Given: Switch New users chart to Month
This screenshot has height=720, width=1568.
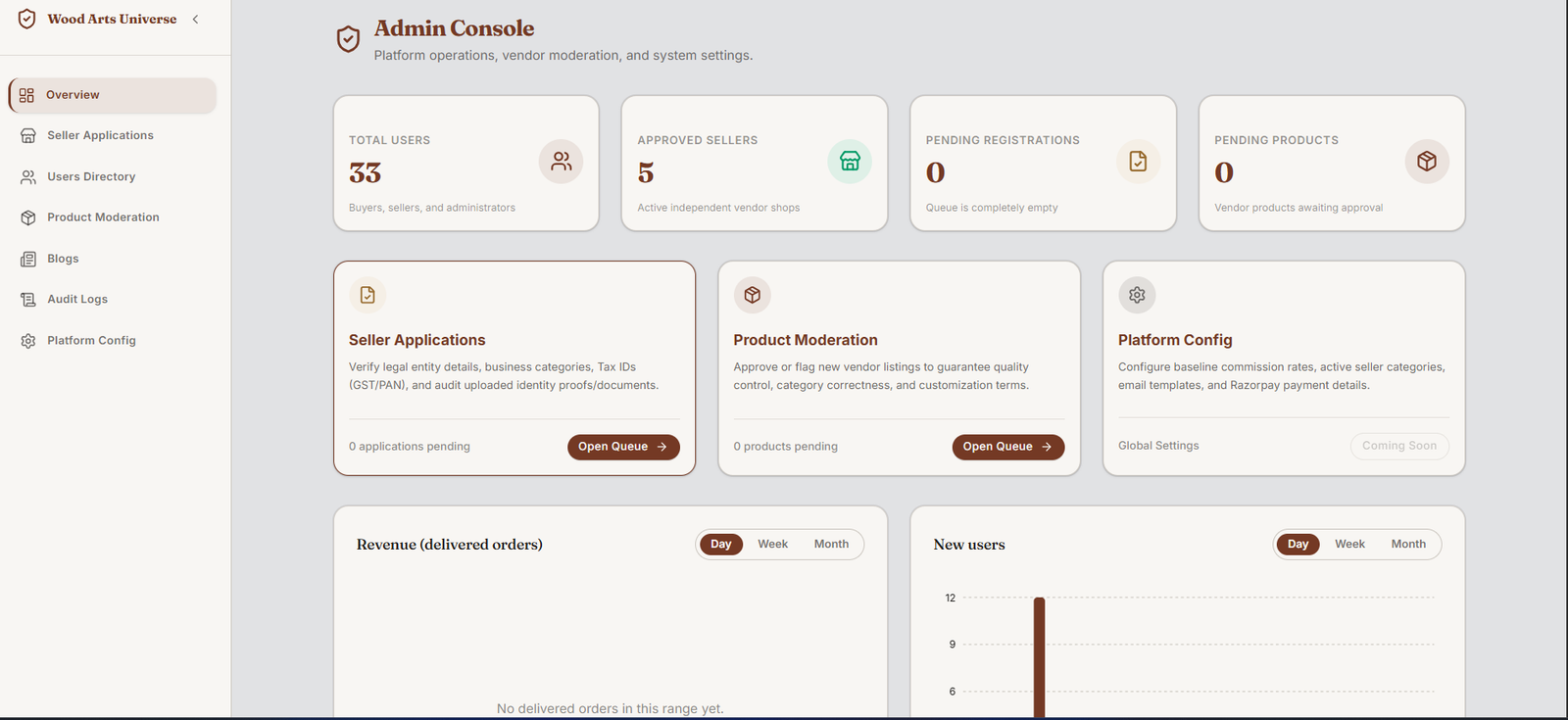Looking at the screenshot, I should pyautogui.click(x=1408, y=545).
